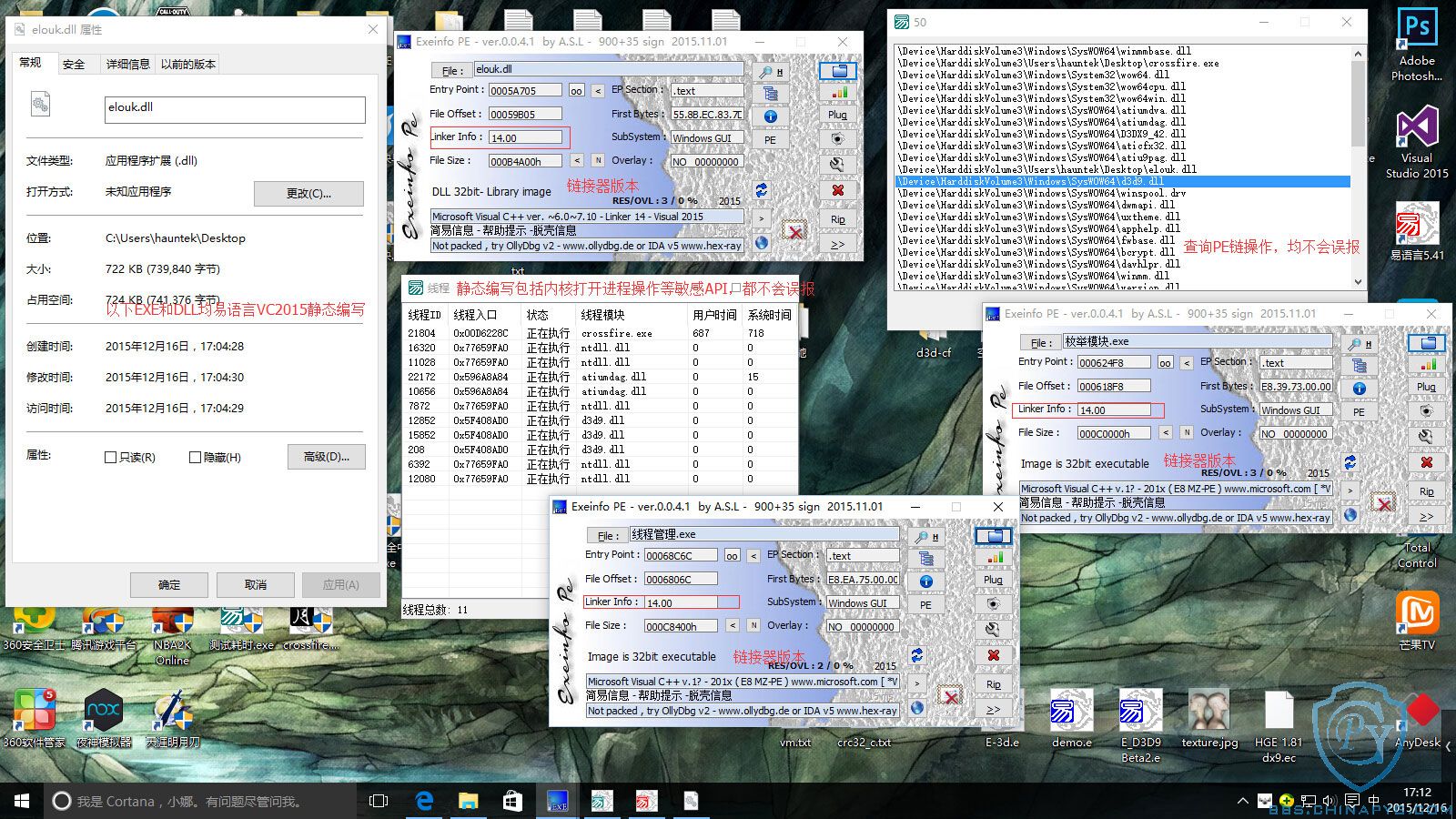This screenshot has height=819, width=1456.
Task: Edit the elouk.dll filename field in properties
Action: [x=235, y=108]
